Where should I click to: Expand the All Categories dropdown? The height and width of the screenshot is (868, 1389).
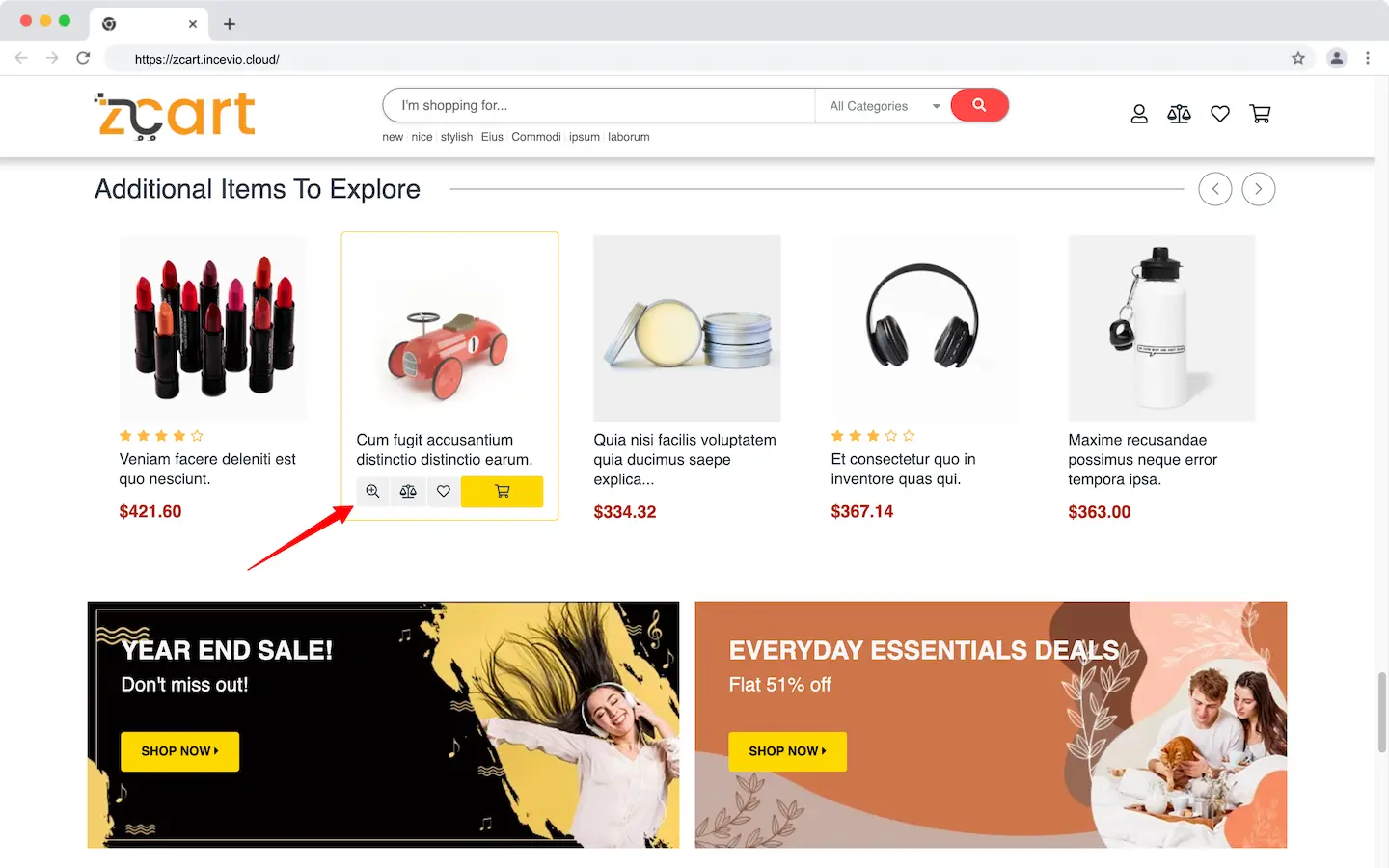(883, 106)
